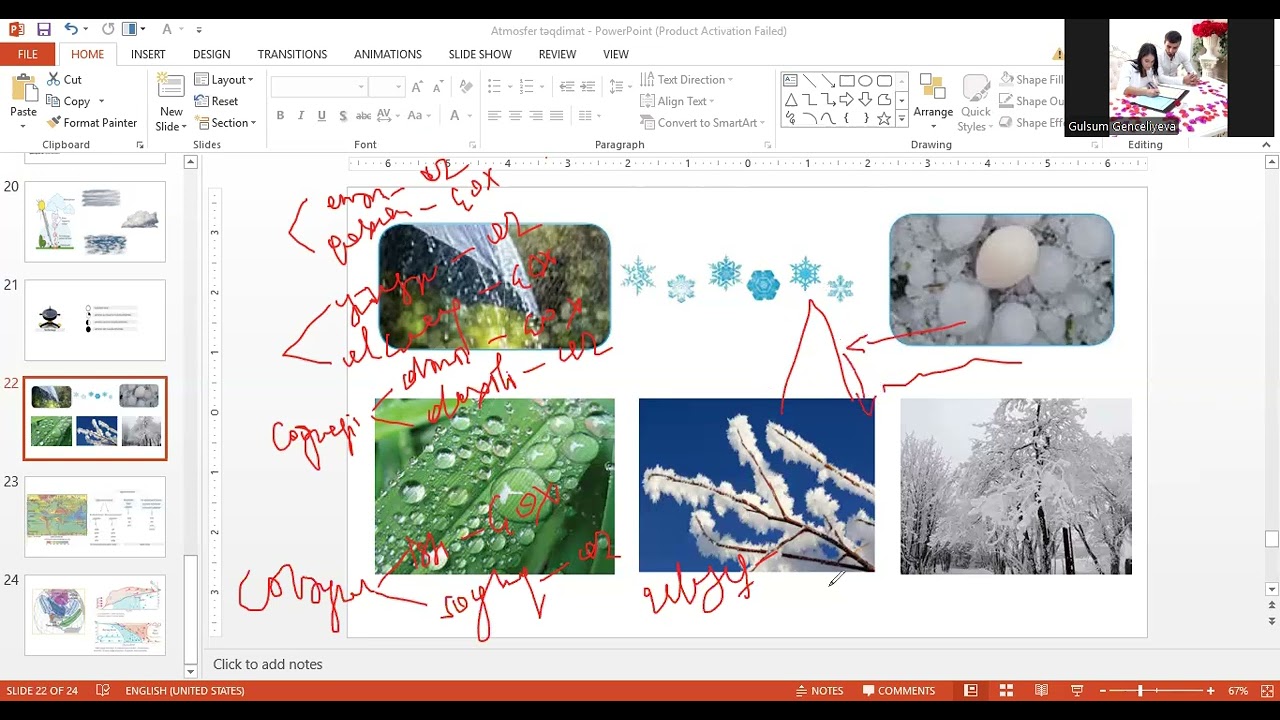Click Increase List Level icon
Image resolution: width=1280 pixels, height=720 pixels.
588,87
